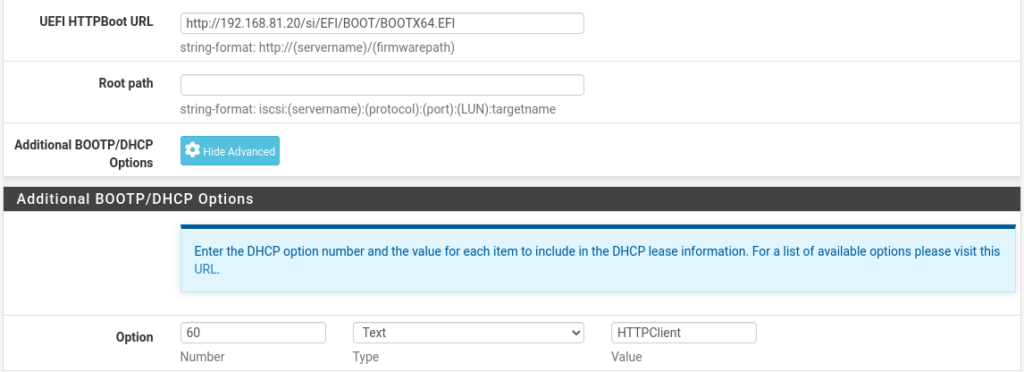Click the blue DHCP option info message
1024x372 pixels.
point(598,260)
